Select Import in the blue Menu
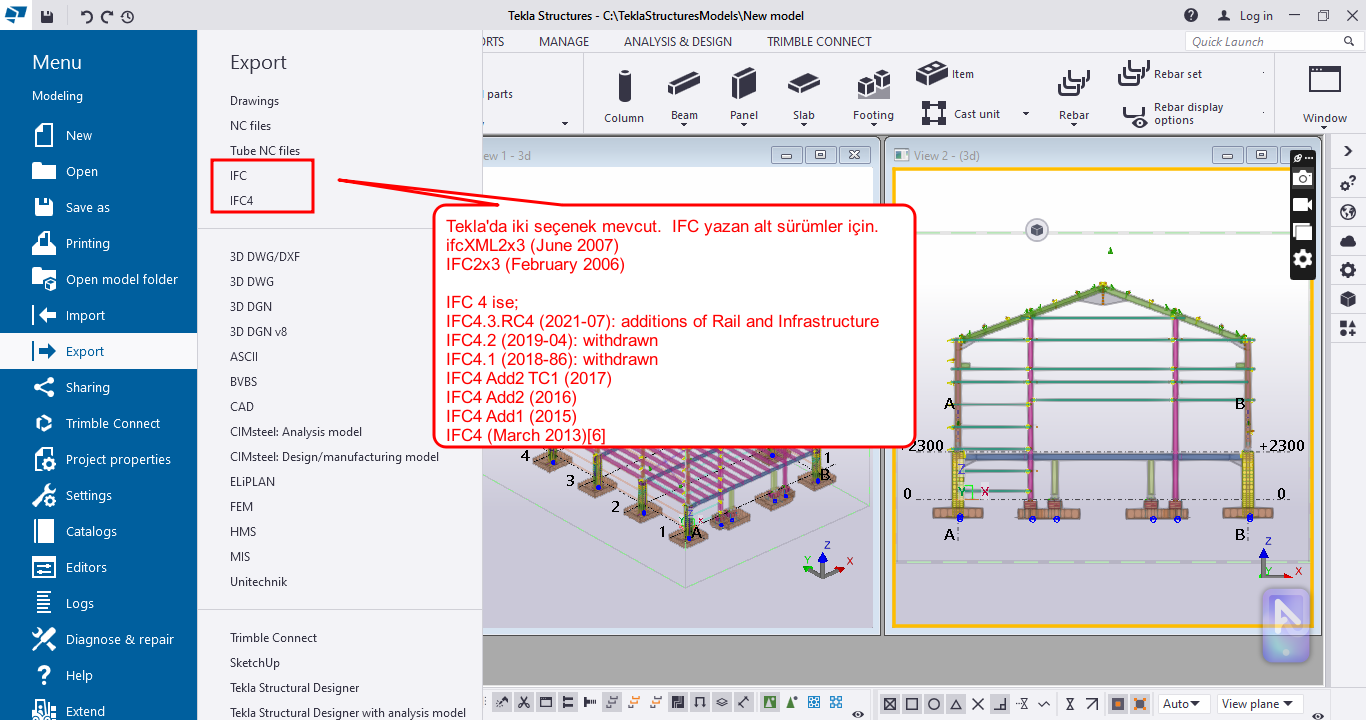Screen dimensions: 1366x720 tap(98, 315)
